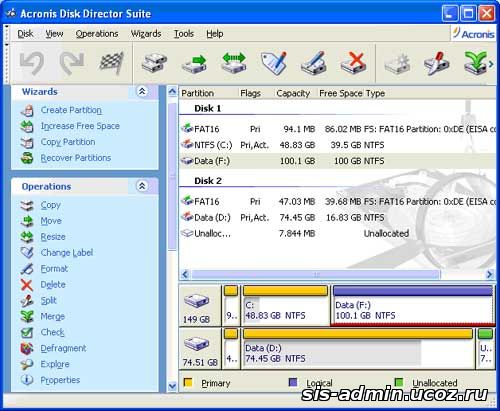Collapse the Wizards sidebar panel
Screen dimensions: 500x411
point(142,91)
